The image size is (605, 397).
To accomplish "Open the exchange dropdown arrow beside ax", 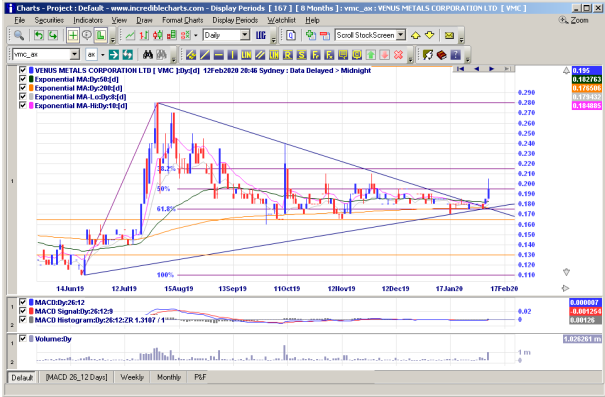I will coord(102,55).
